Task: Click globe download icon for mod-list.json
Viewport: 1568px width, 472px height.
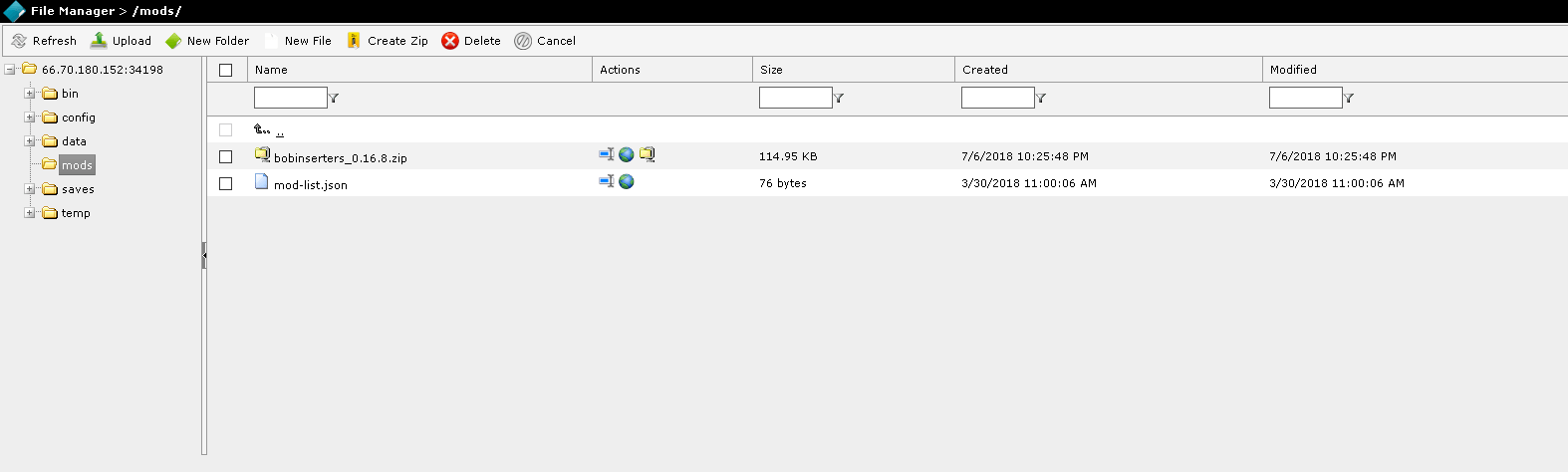Action: pos(627,181)
